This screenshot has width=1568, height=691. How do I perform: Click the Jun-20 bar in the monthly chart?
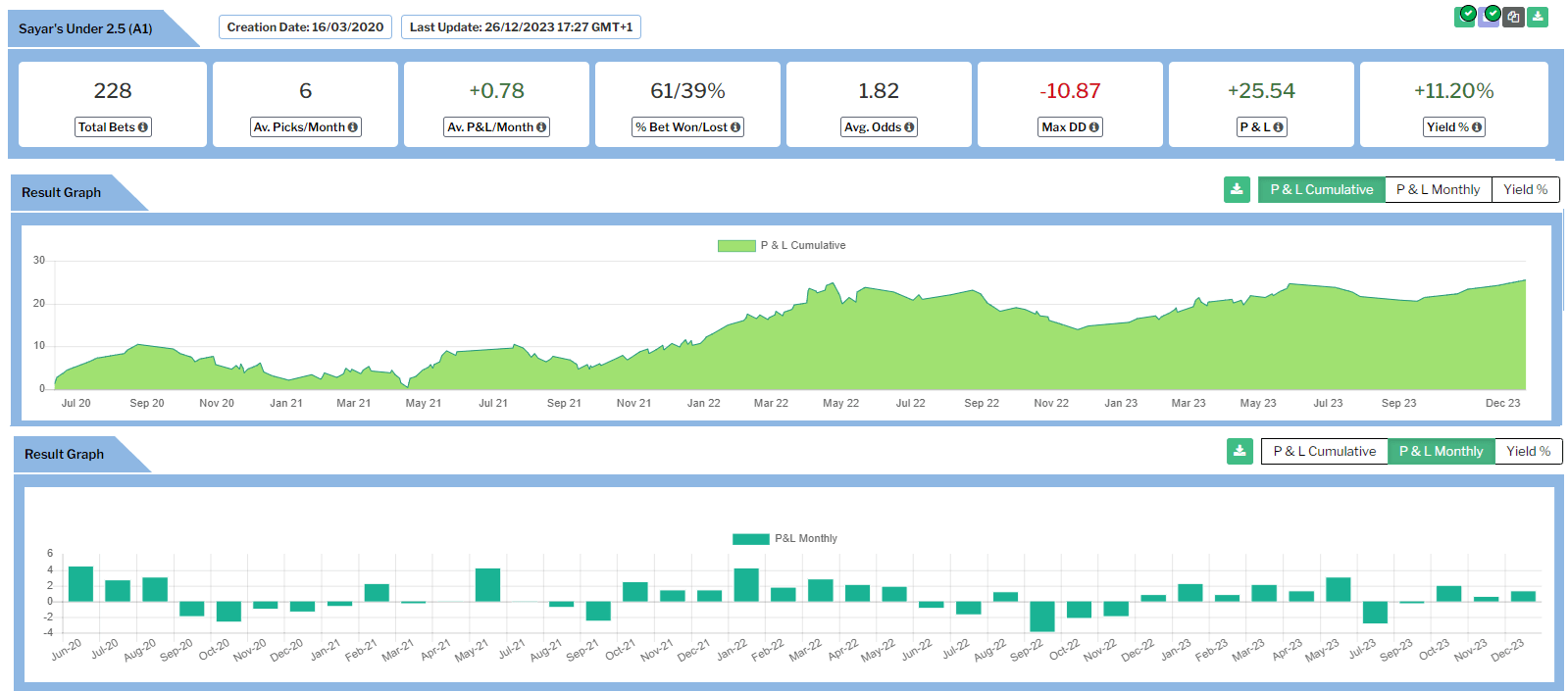pos(80,584)
